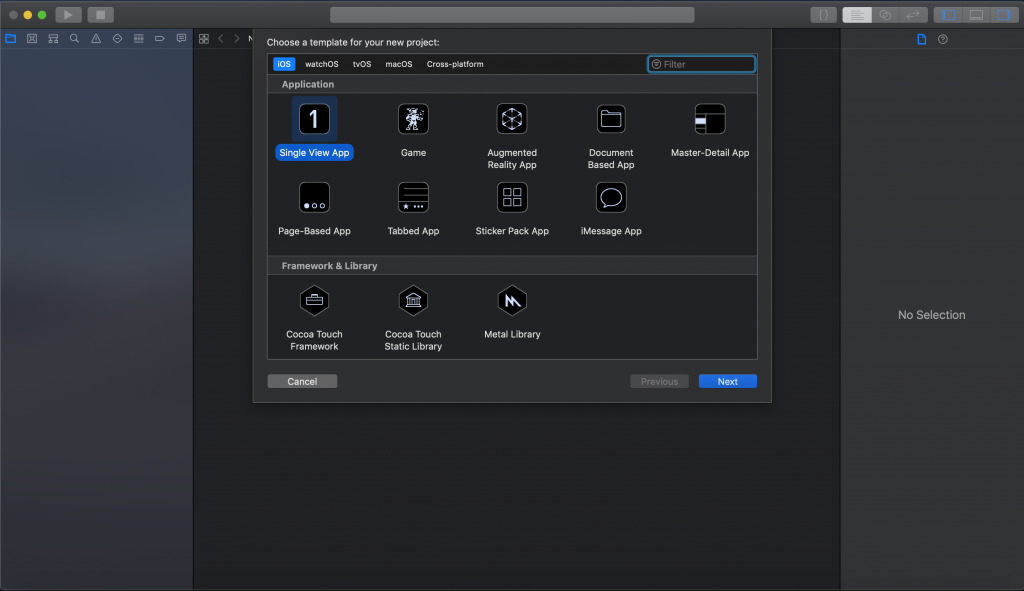This screenshot has width=1024, height=591.
Task: Select the Document Based App template
Action: pyautogui.click(x=611, y=136)
